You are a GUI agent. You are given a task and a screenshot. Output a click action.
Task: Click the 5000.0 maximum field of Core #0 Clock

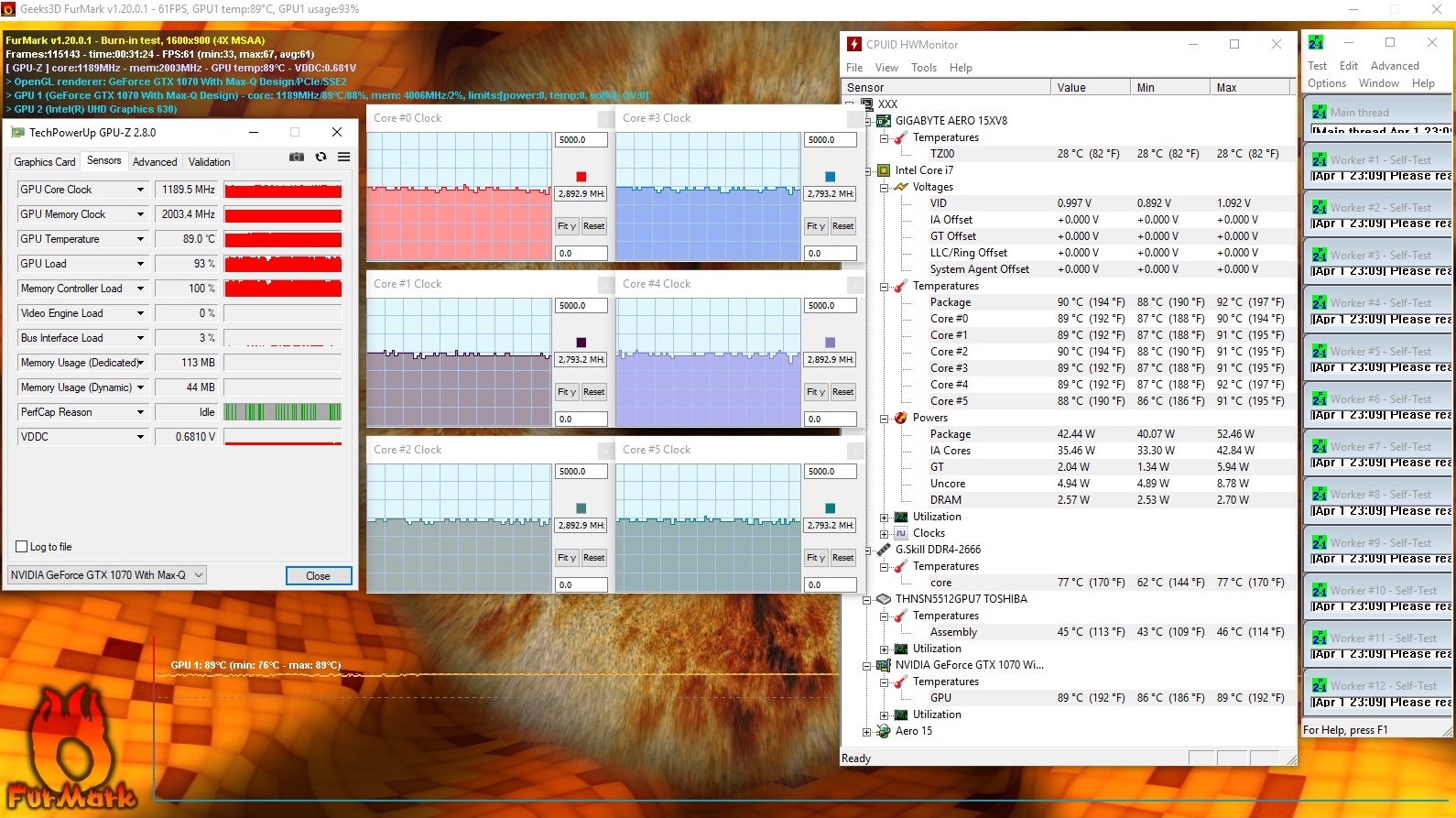(x=581, y=140)
